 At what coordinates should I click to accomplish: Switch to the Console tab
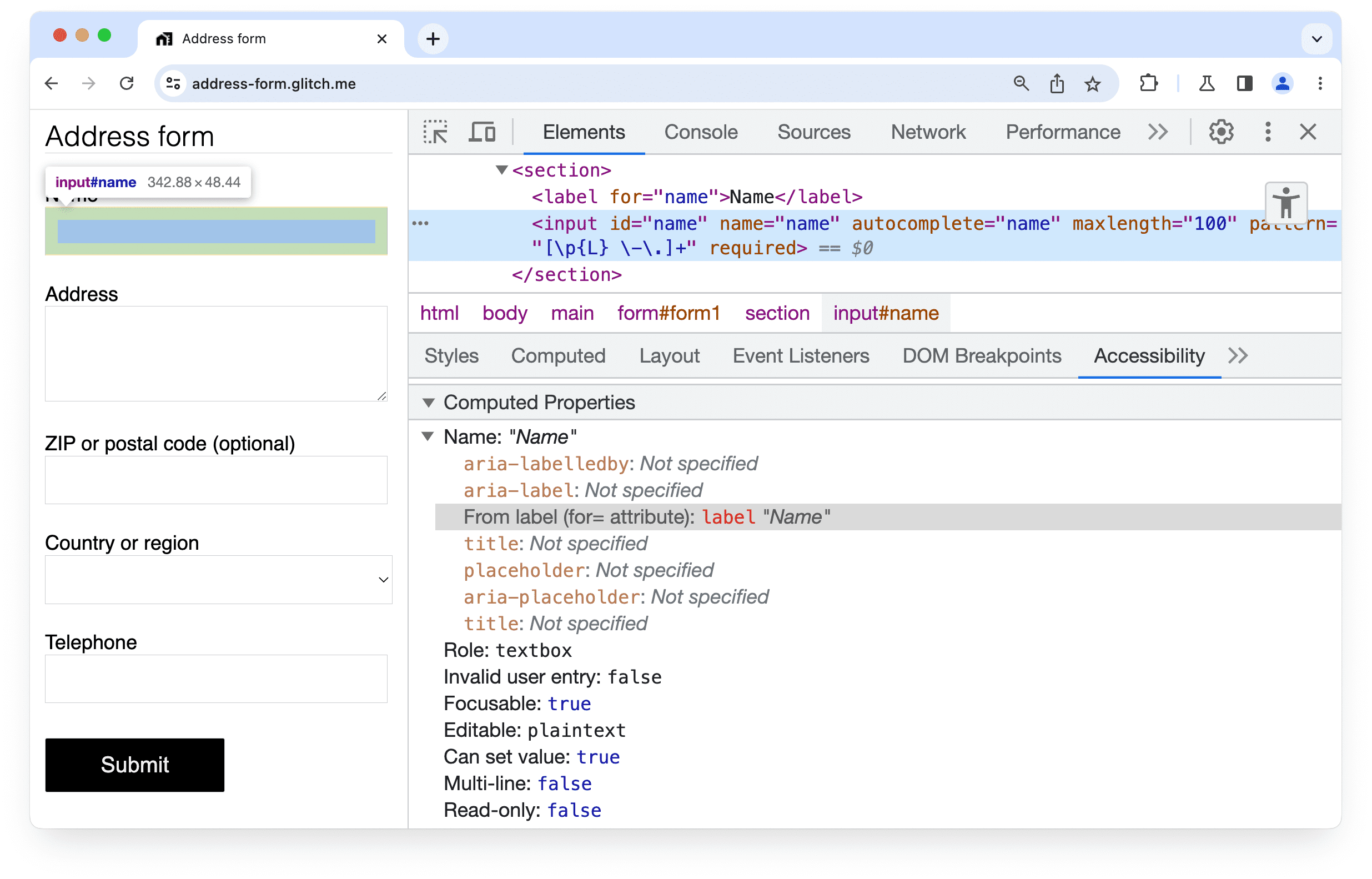[x=701, y=131]
